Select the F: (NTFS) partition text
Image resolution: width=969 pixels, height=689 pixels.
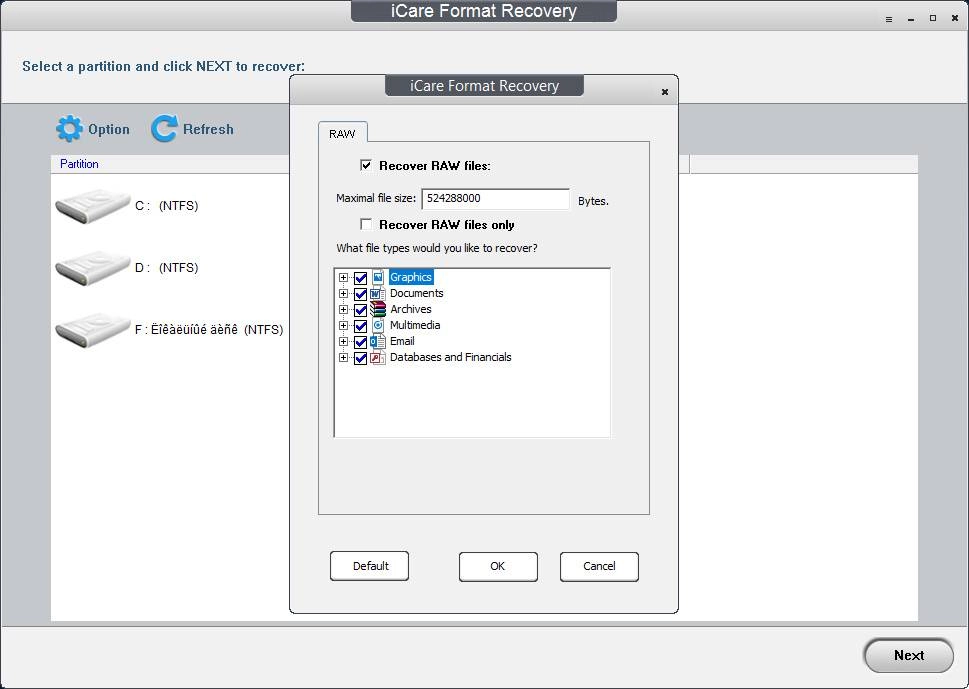click(209, 330)
